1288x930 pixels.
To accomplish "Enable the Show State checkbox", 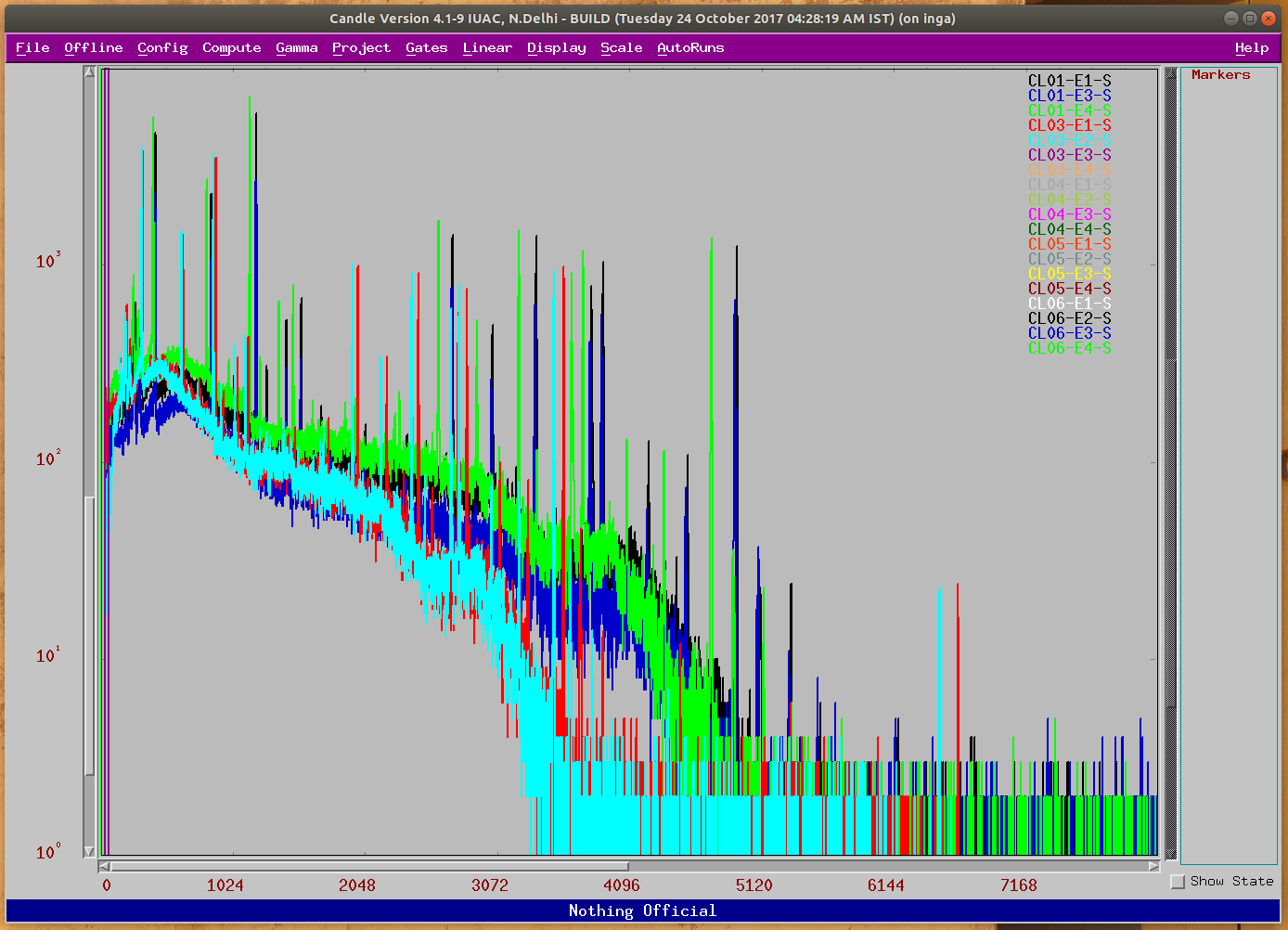I will [1177, 882].
